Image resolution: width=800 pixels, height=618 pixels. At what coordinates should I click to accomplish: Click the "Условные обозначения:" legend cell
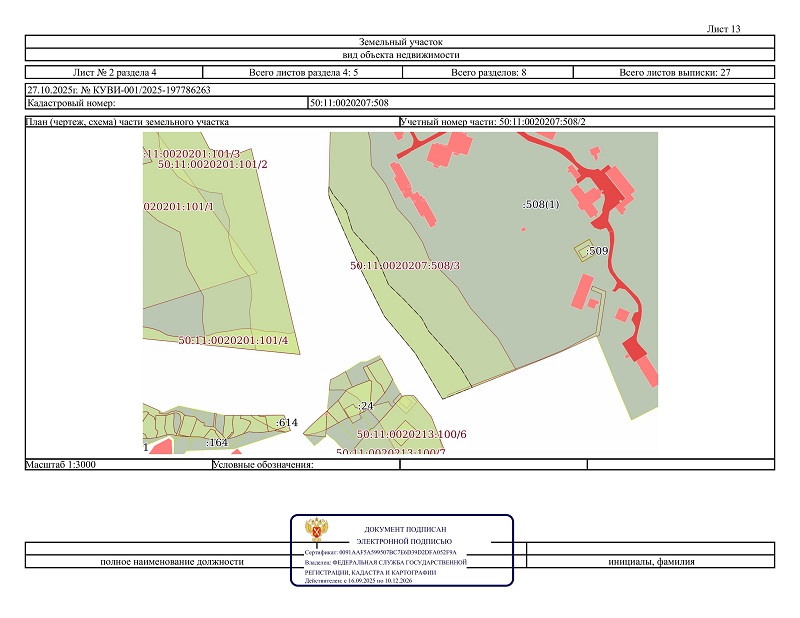point(264,465)
